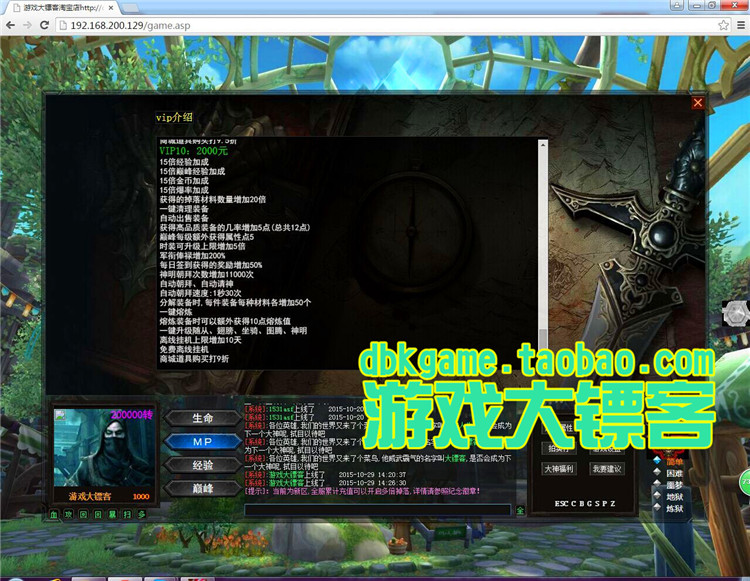Click the blue MP bar button
750x581 pixels.
point(203,442)
